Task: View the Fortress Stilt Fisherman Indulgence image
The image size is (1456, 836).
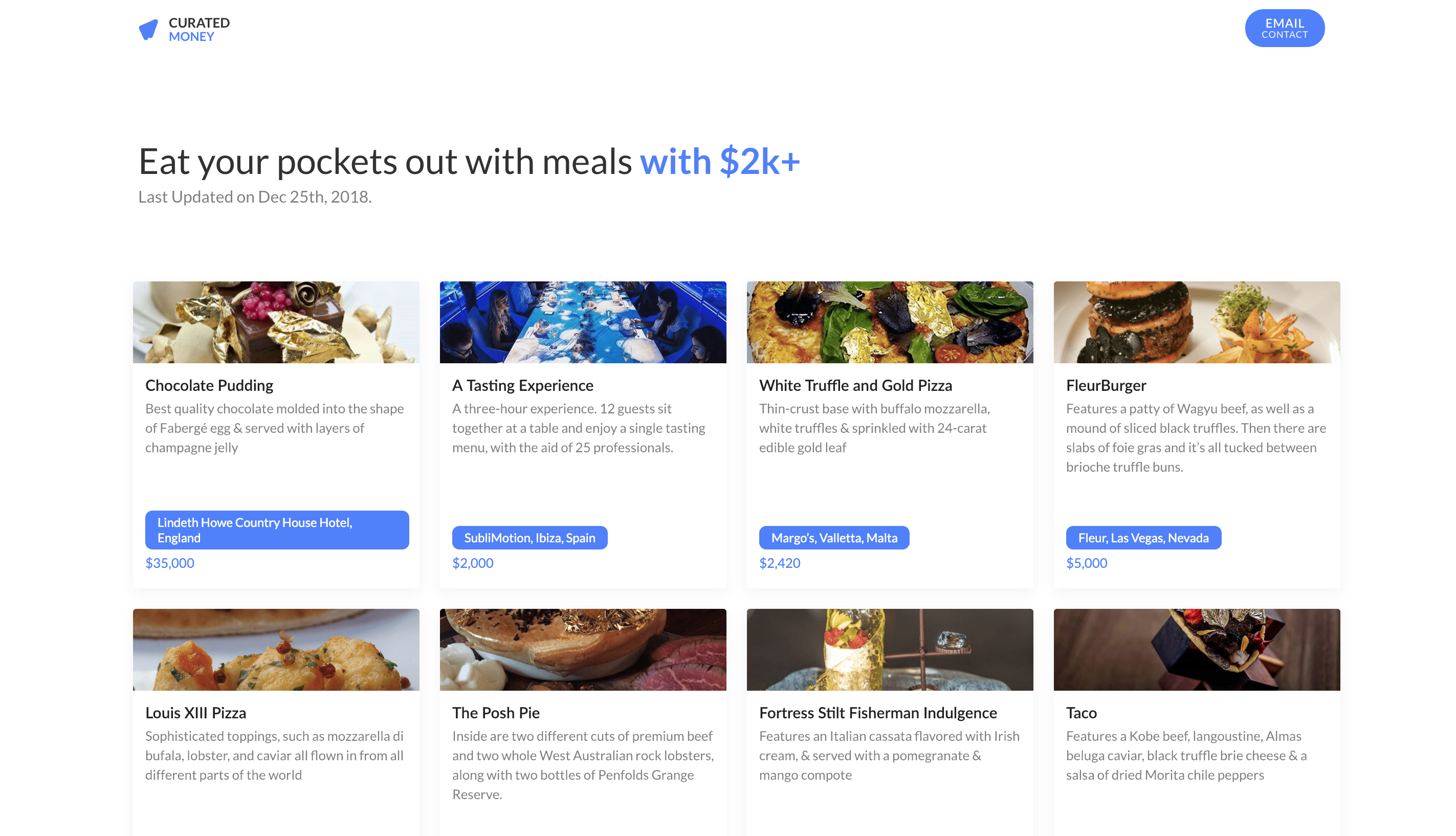Action: [889, 649]
